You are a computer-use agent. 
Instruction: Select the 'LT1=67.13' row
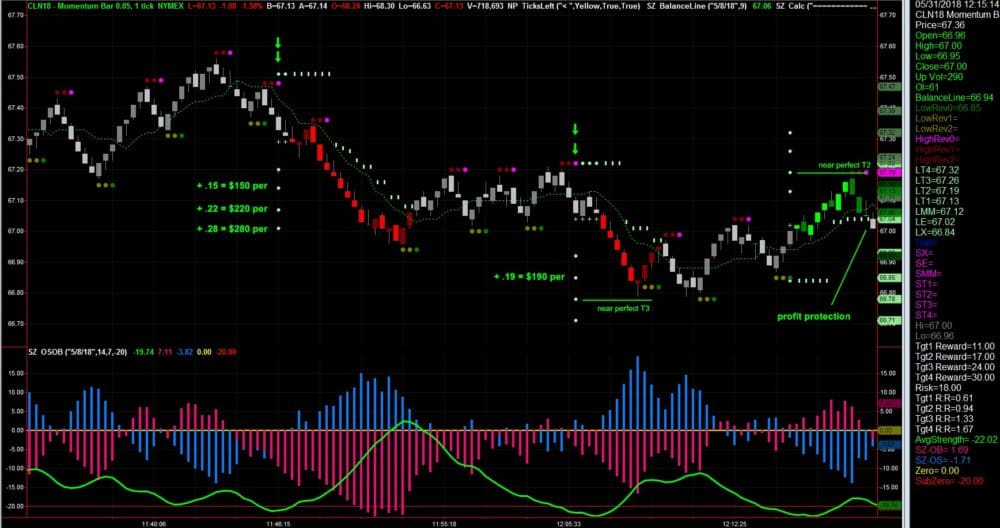click(x=939, y=200)
